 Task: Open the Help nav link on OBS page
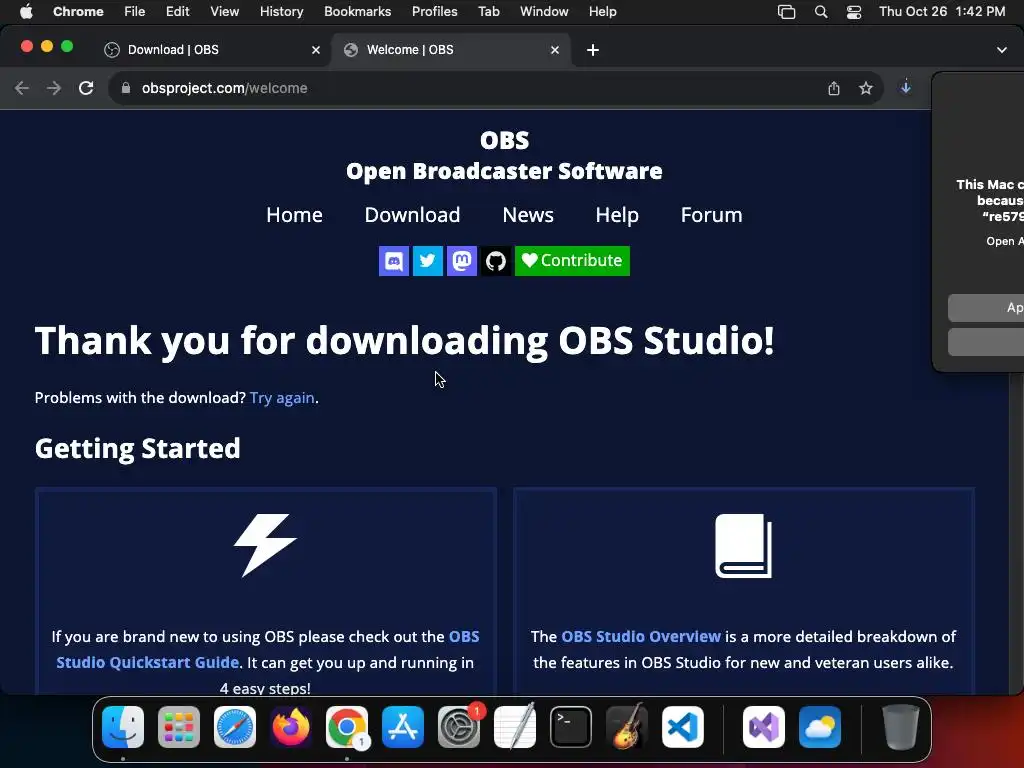(x=617, y=215)
